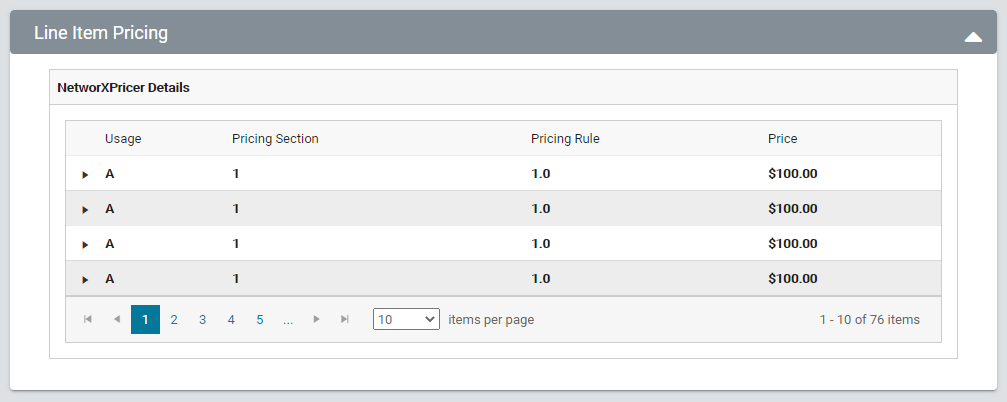
Task: Expand the first row in the pricing grid
Action: pos(86,174)
